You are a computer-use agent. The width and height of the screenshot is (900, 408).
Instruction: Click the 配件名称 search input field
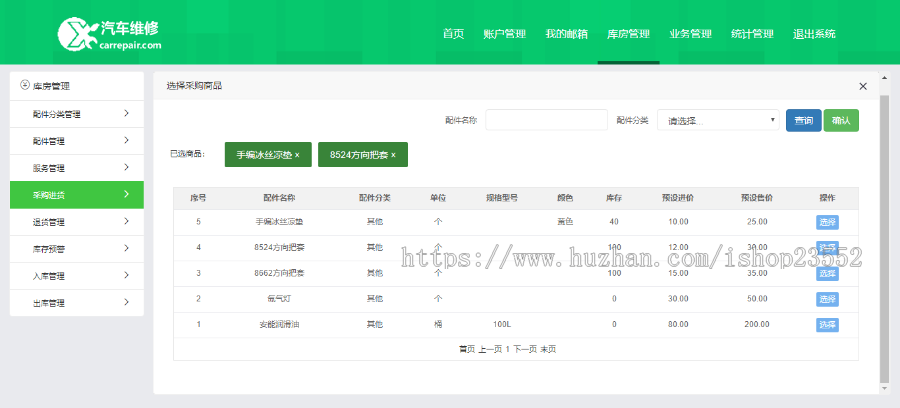[x=546, y=120]
